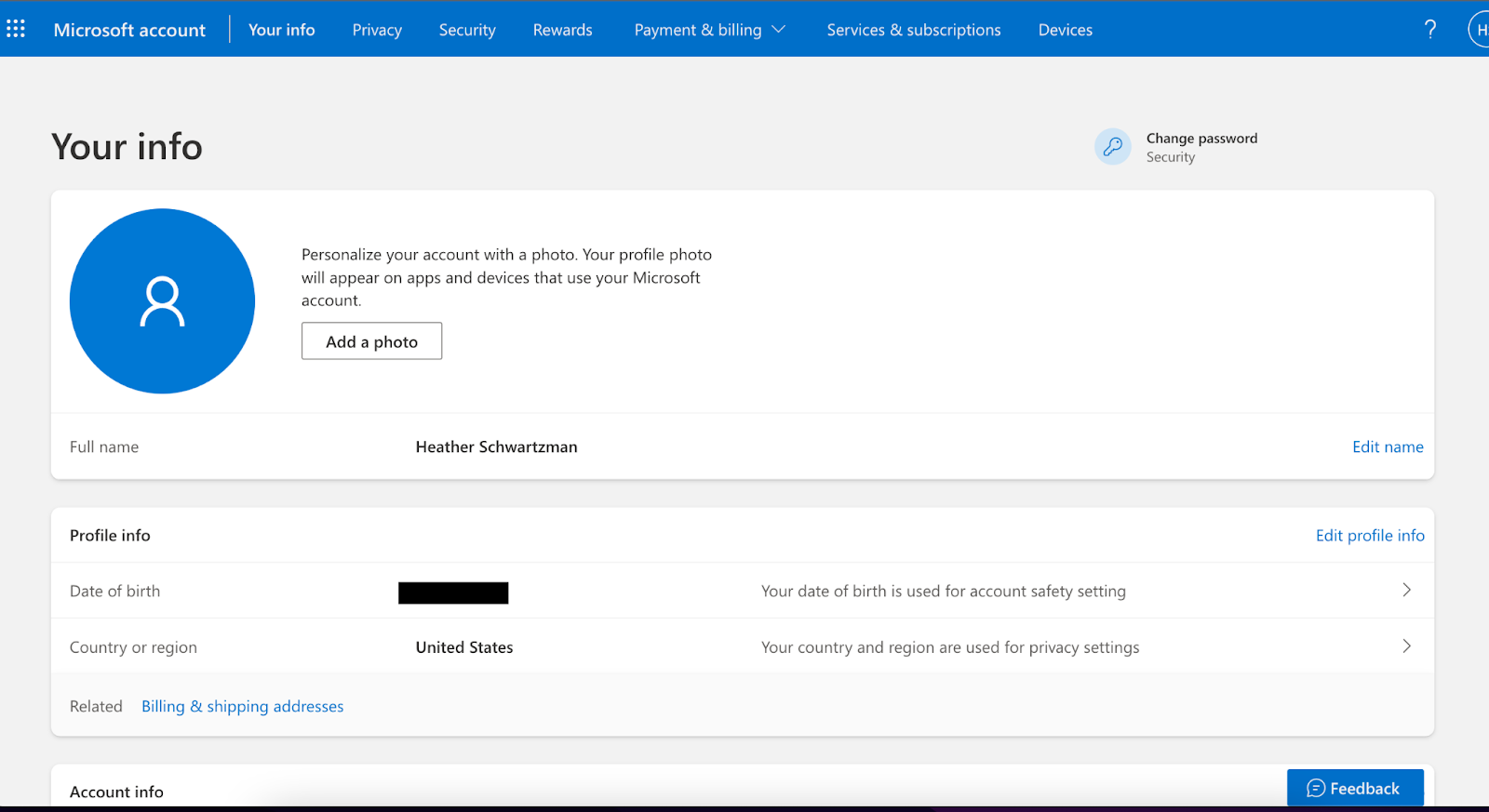Open Billing & shipping addresses link
The width and height of the screenshot is (1489, 812).
pyautogui.click(x=242, y=706)
